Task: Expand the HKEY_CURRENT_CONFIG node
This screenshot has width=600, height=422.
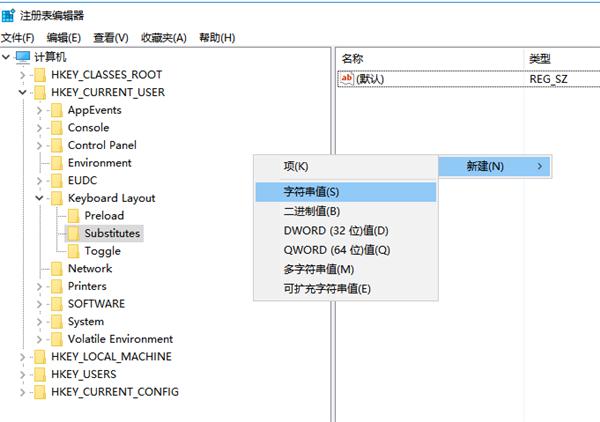Action: [x=23, y=392]
